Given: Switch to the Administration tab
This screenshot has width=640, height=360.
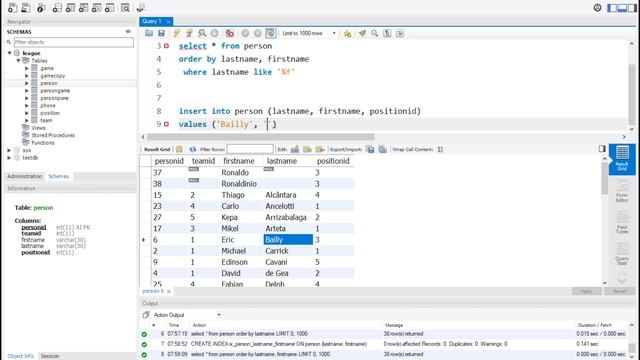Looking at the screenshot, I should tap(24, 176).
